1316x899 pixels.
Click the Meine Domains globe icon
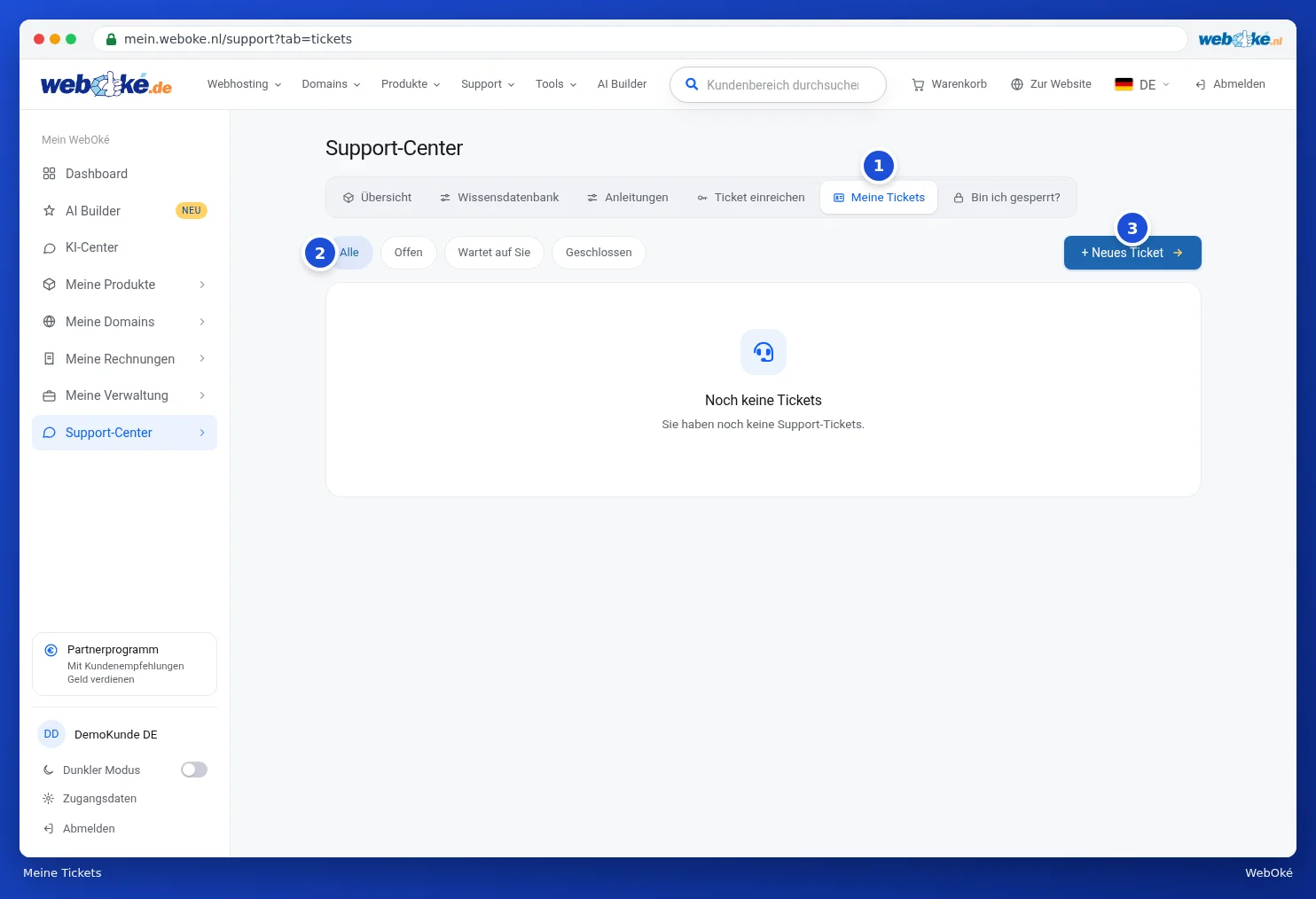pyautogui.click(x=49, y=322)
